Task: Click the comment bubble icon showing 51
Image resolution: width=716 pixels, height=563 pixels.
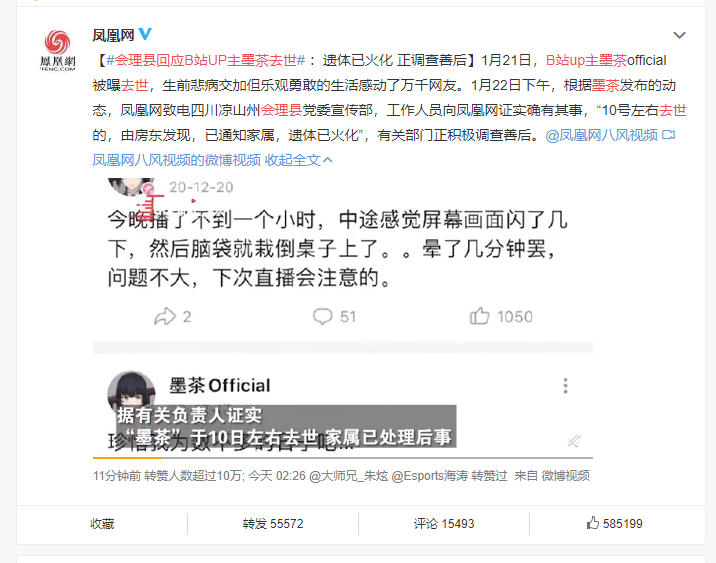Action: click(x=322, y=316)
